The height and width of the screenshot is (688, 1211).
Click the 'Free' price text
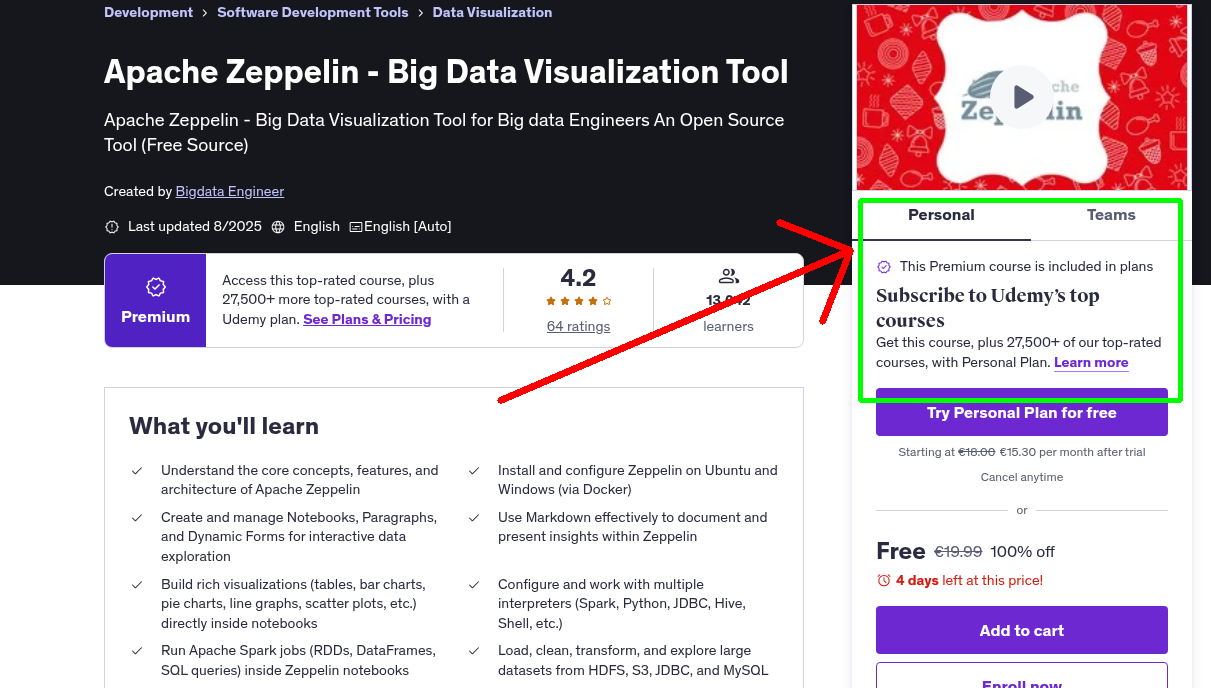[901, 551]
